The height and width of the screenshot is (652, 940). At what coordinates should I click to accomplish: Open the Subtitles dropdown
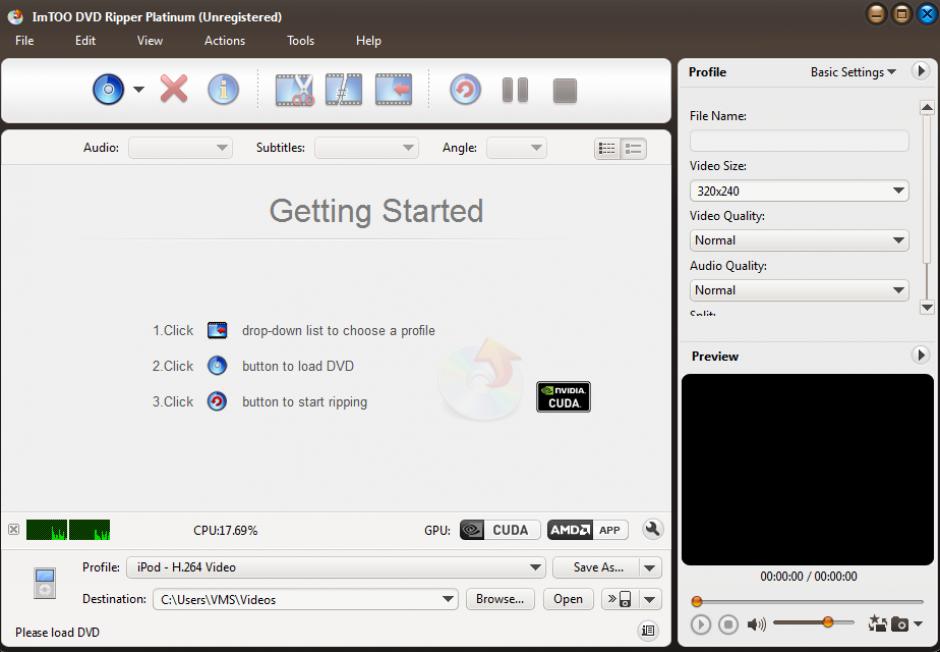[366, 148]
